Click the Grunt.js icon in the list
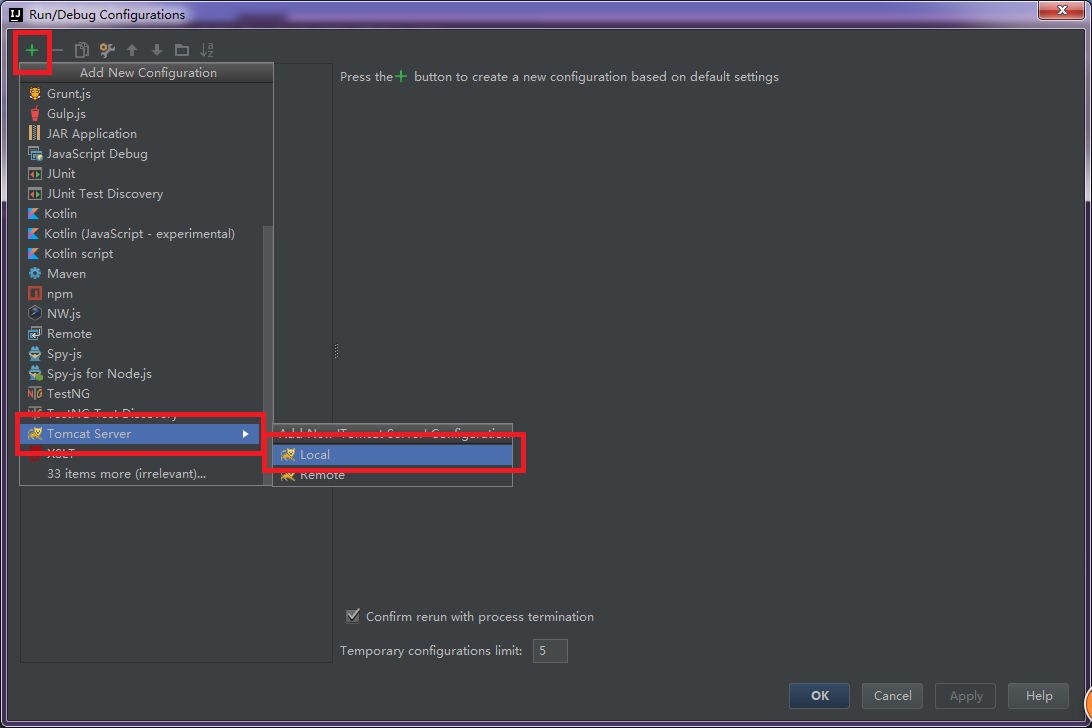1092x728 pixels. pyautogui.click(x=35, y=93)
